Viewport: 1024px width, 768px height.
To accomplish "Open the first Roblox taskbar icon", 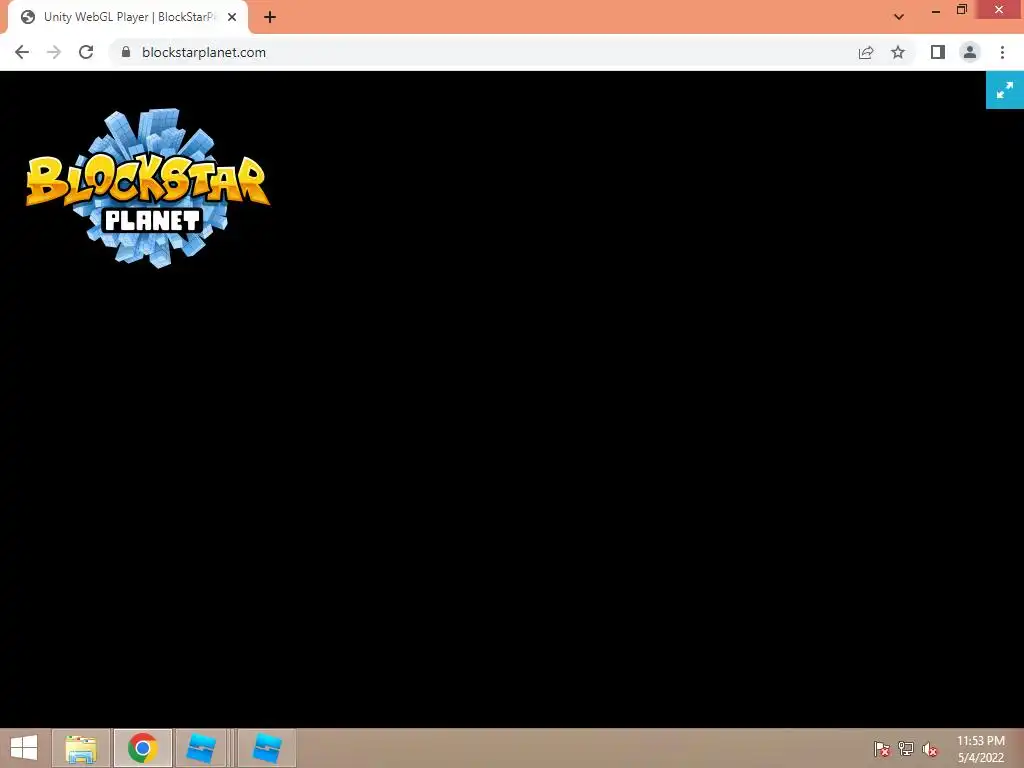I will pos(201,748).
